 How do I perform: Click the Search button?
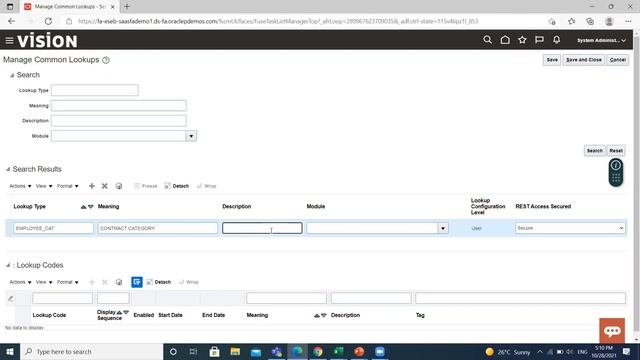click(x=594, y=151)
